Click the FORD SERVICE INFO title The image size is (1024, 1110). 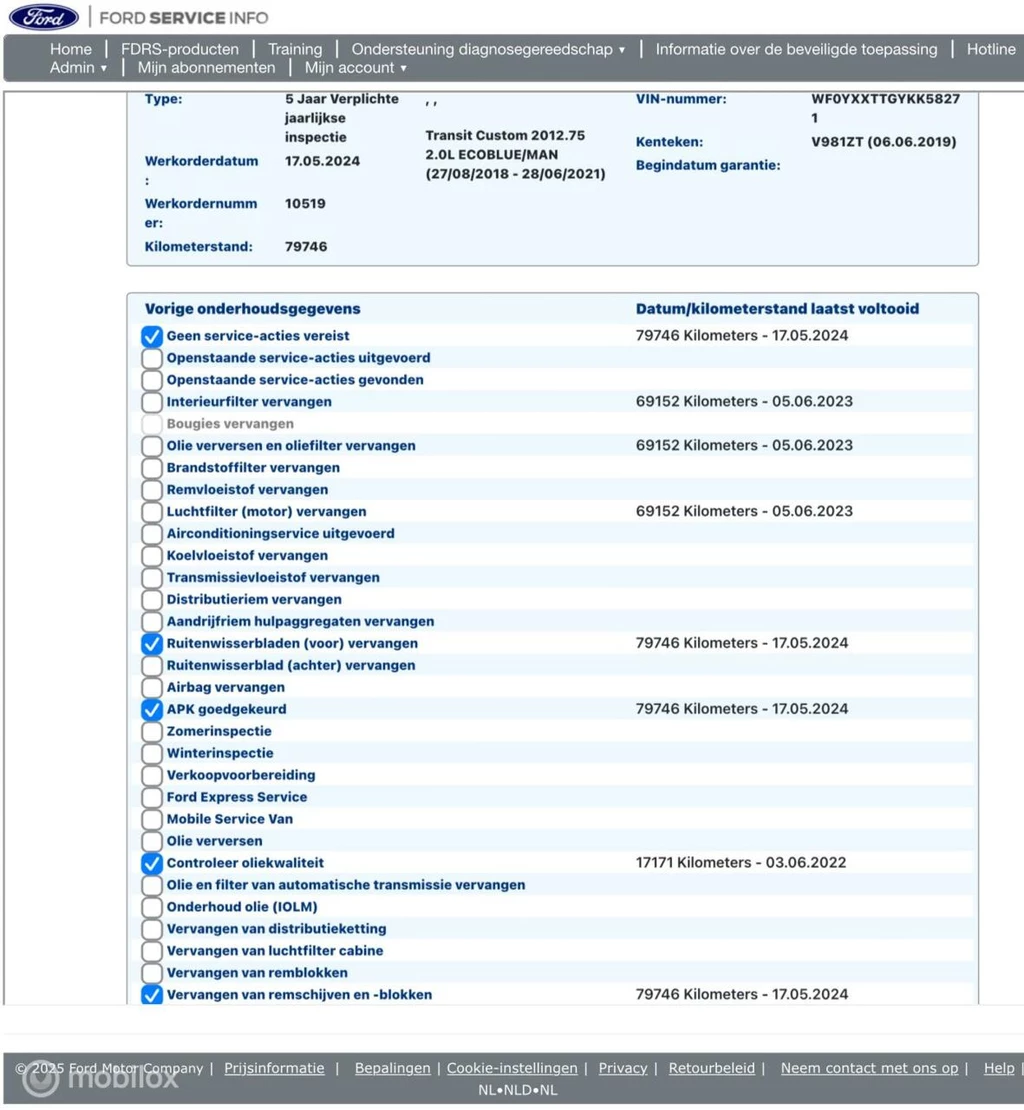click(184, 18)
